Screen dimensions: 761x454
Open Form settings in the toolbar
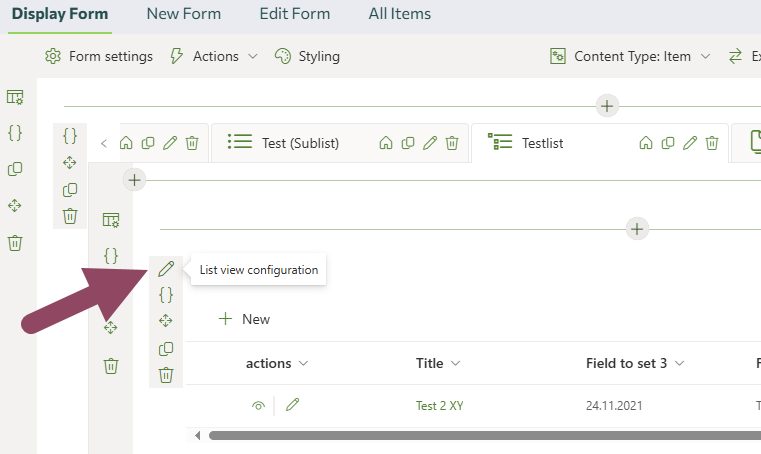click(99, 56)
